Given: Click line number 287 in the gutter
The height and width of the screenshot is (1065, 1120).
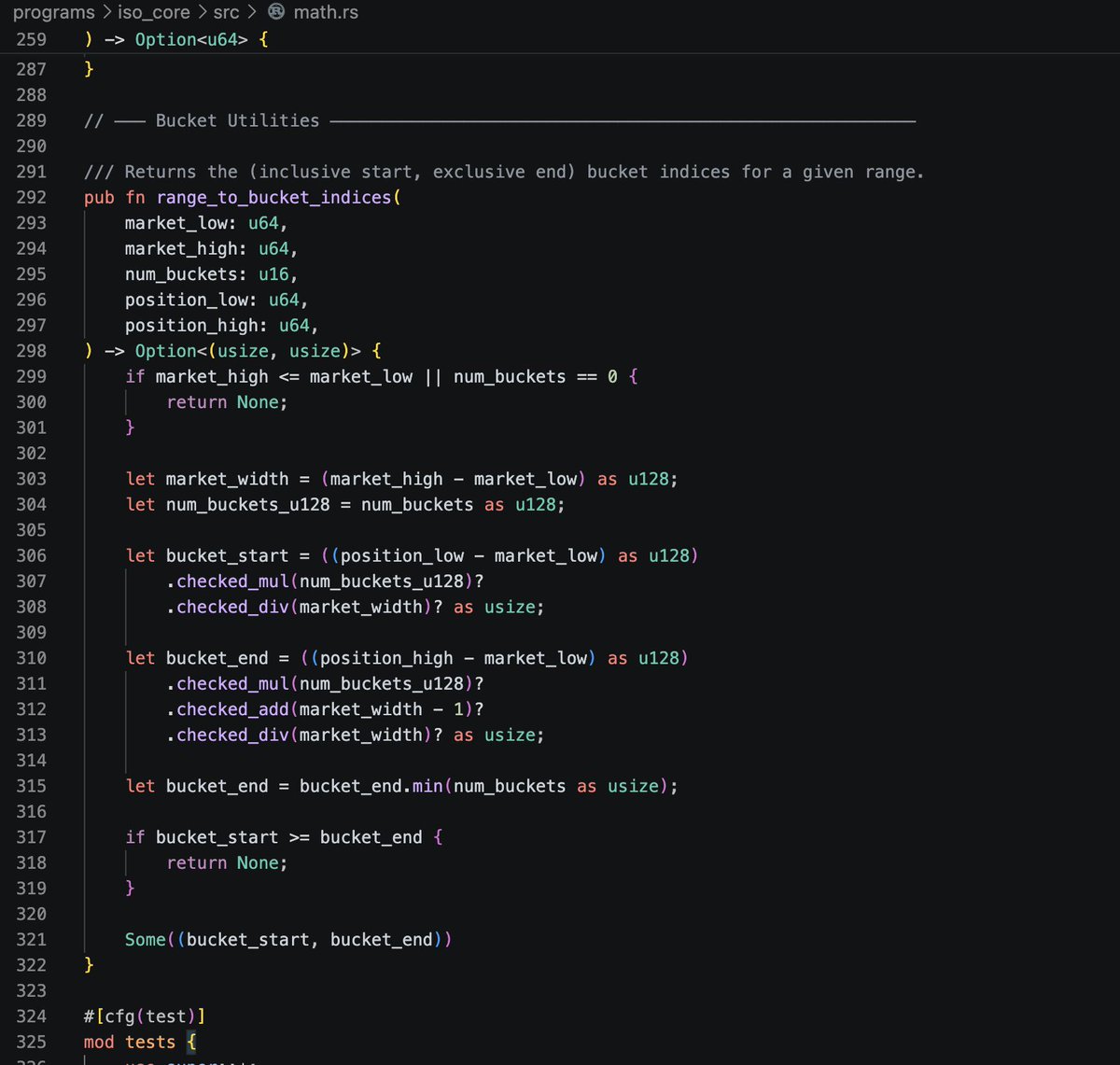Looking at the screenshot, I should coord(31,69).
